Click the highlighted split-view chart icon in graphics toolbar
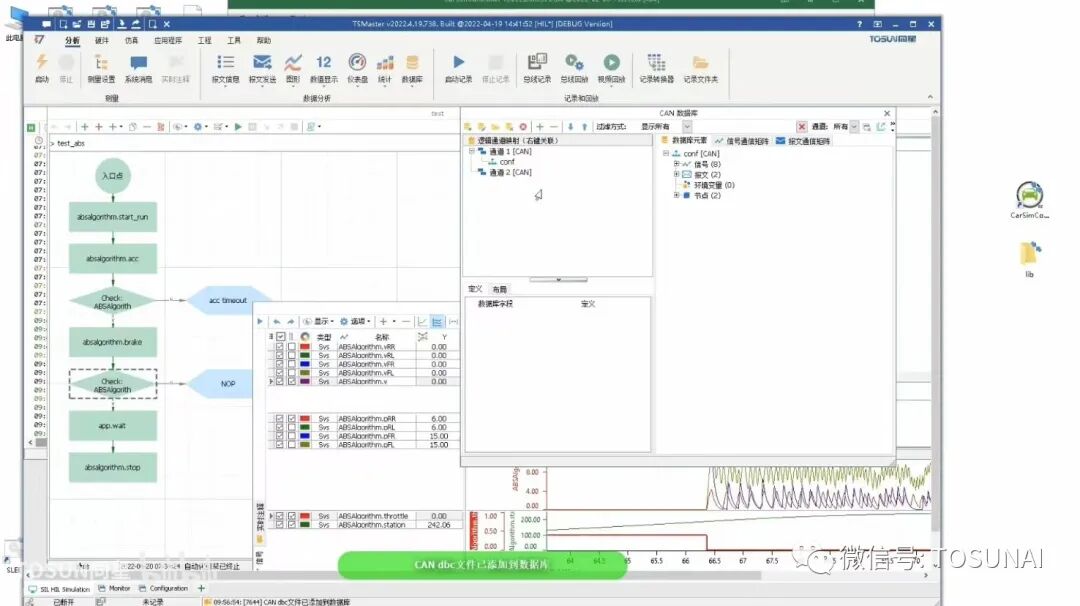Image resolution: width=1080 pixels, height=606 pixels. [x=437, y=322]
